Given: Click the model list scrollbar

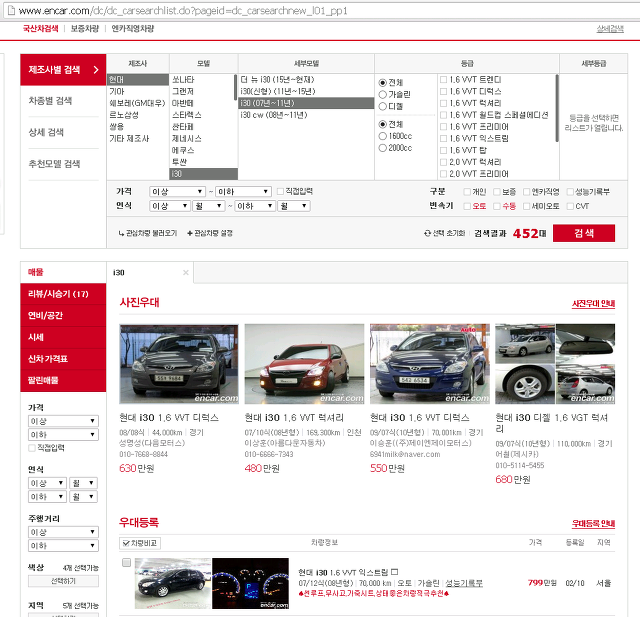Looking at the screenshot, I should [x=236, y=88].
